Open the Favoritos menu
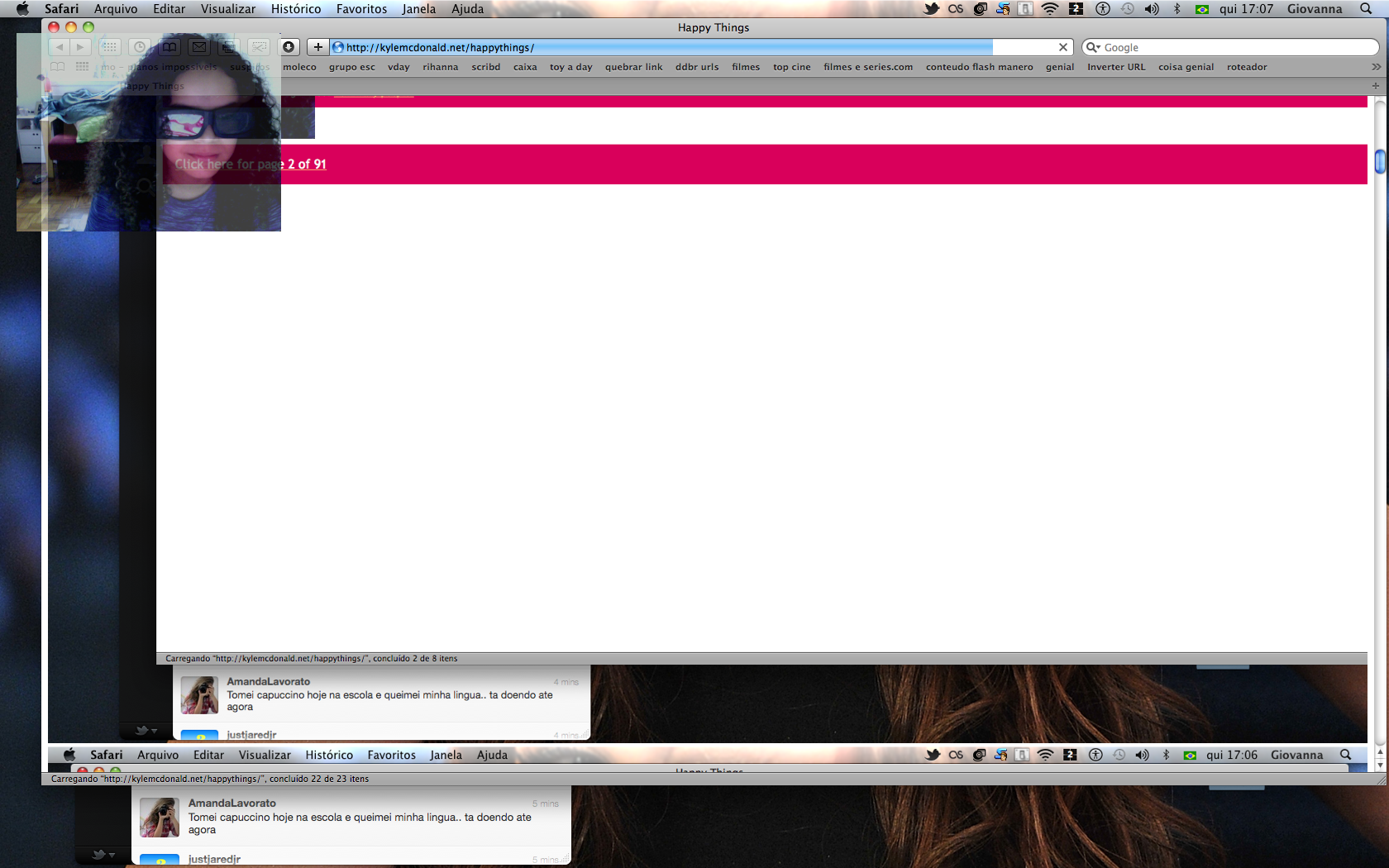Viewport: 1389px width, 868px height. coord(361,9)
